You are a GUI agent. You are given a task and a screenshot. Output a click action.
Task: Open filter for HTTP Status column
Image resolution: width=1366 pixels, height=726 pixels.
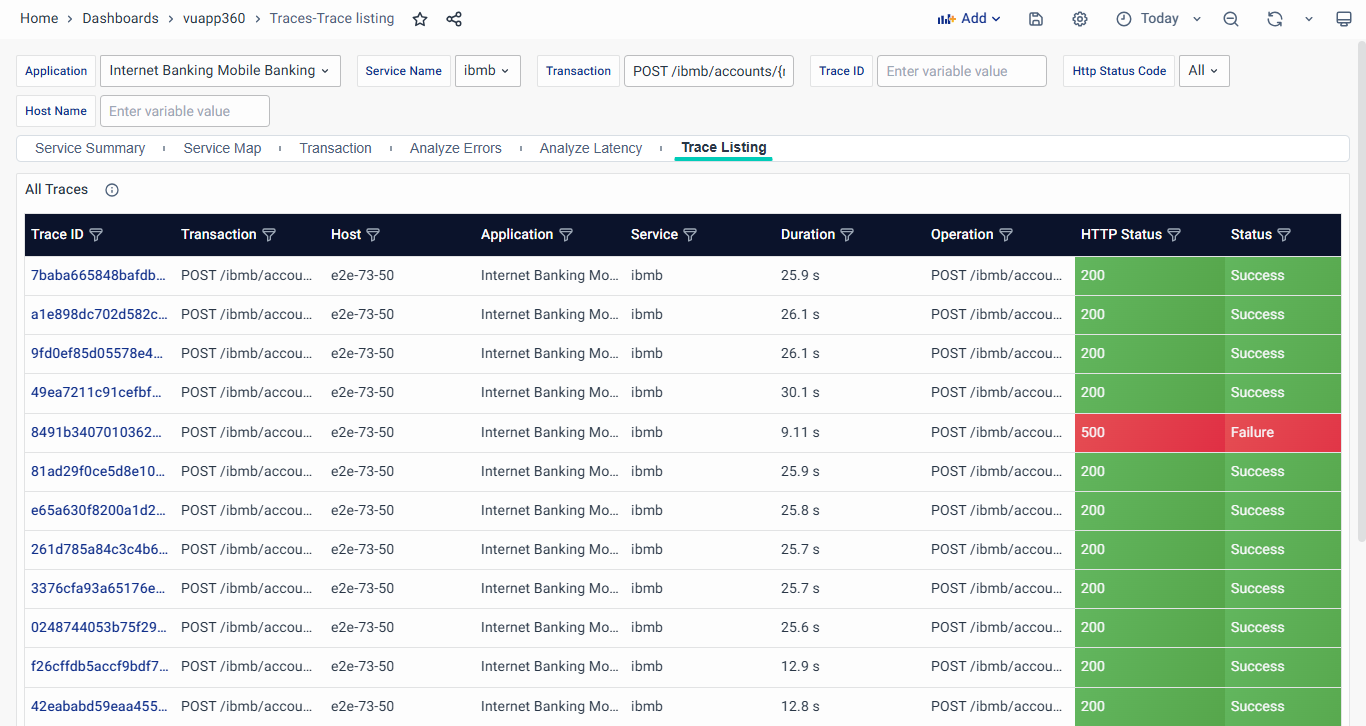click(1174, 235)
